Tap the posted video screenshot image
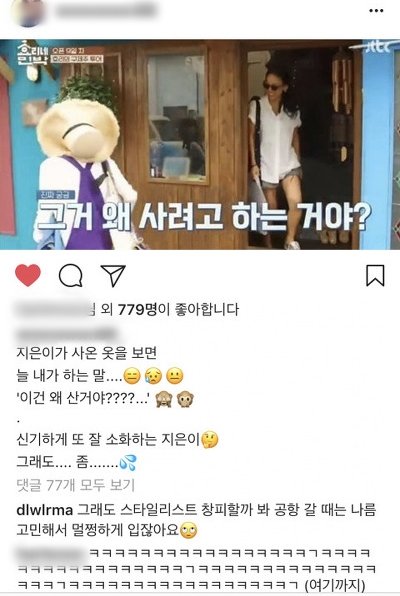400x596 pixels. point(200,144)
